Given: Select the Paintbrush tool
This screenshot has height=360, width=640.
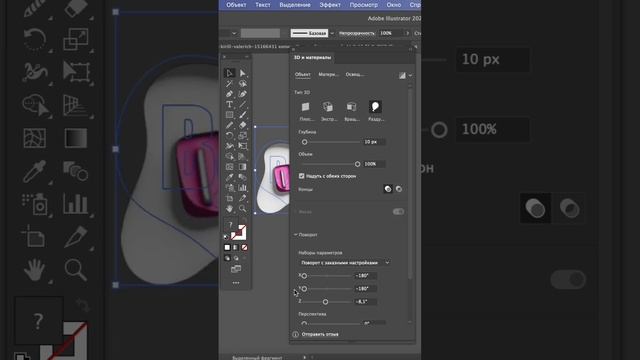Looking at the screenshot, I should [242, 115].
